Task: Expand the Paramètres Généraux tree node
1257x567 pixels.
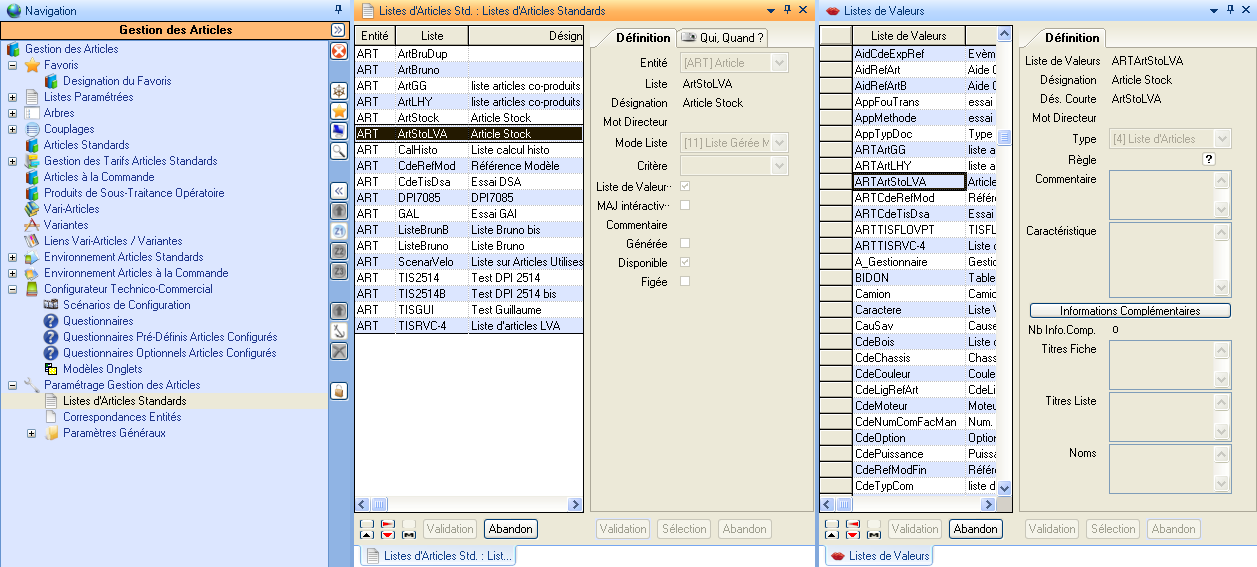Action: (31, 433)
